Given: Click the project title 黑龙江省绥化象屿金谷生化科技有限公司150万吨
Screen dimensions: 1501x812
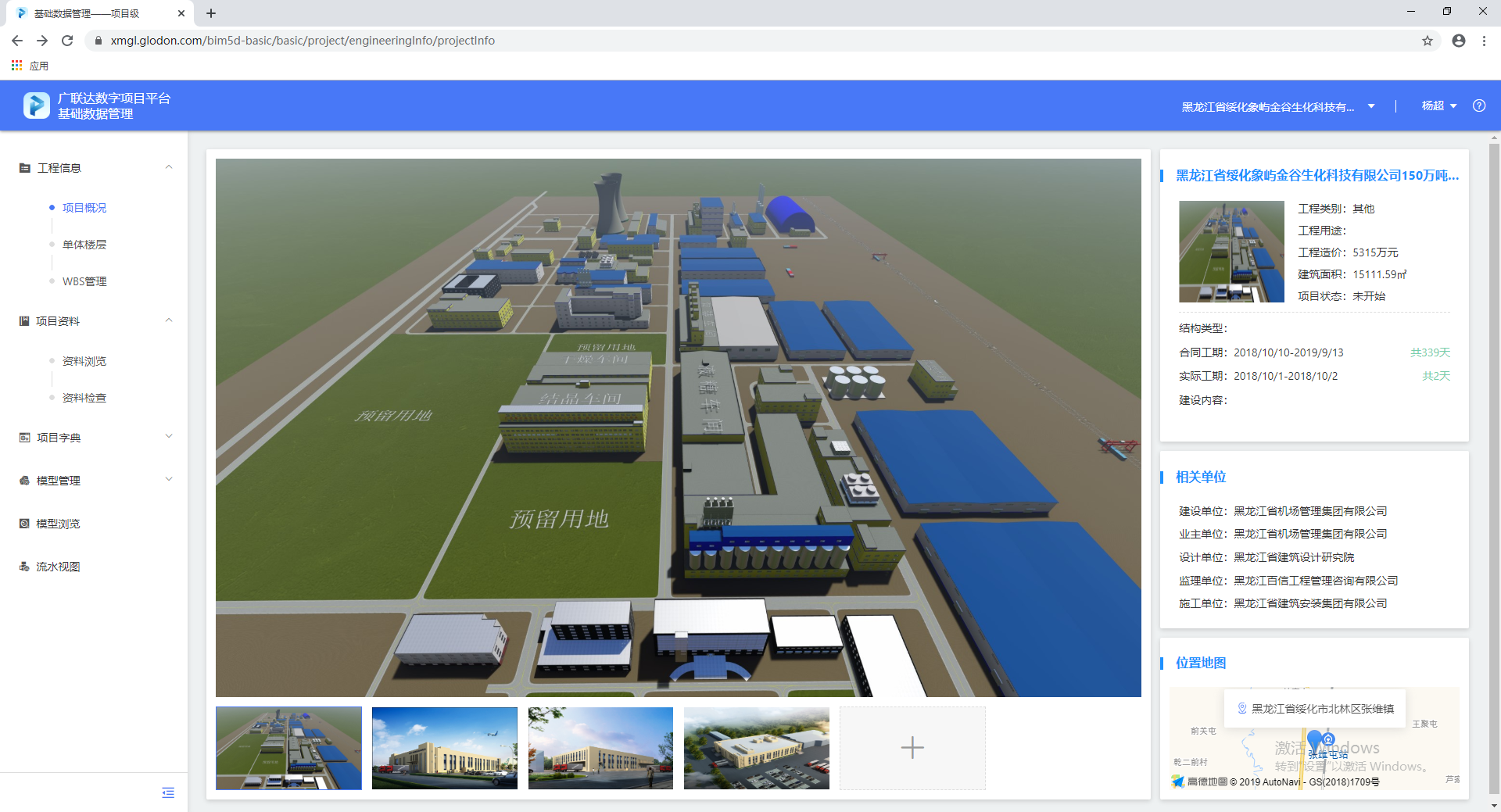Looking at the screenshot, I should [1317, 176].
